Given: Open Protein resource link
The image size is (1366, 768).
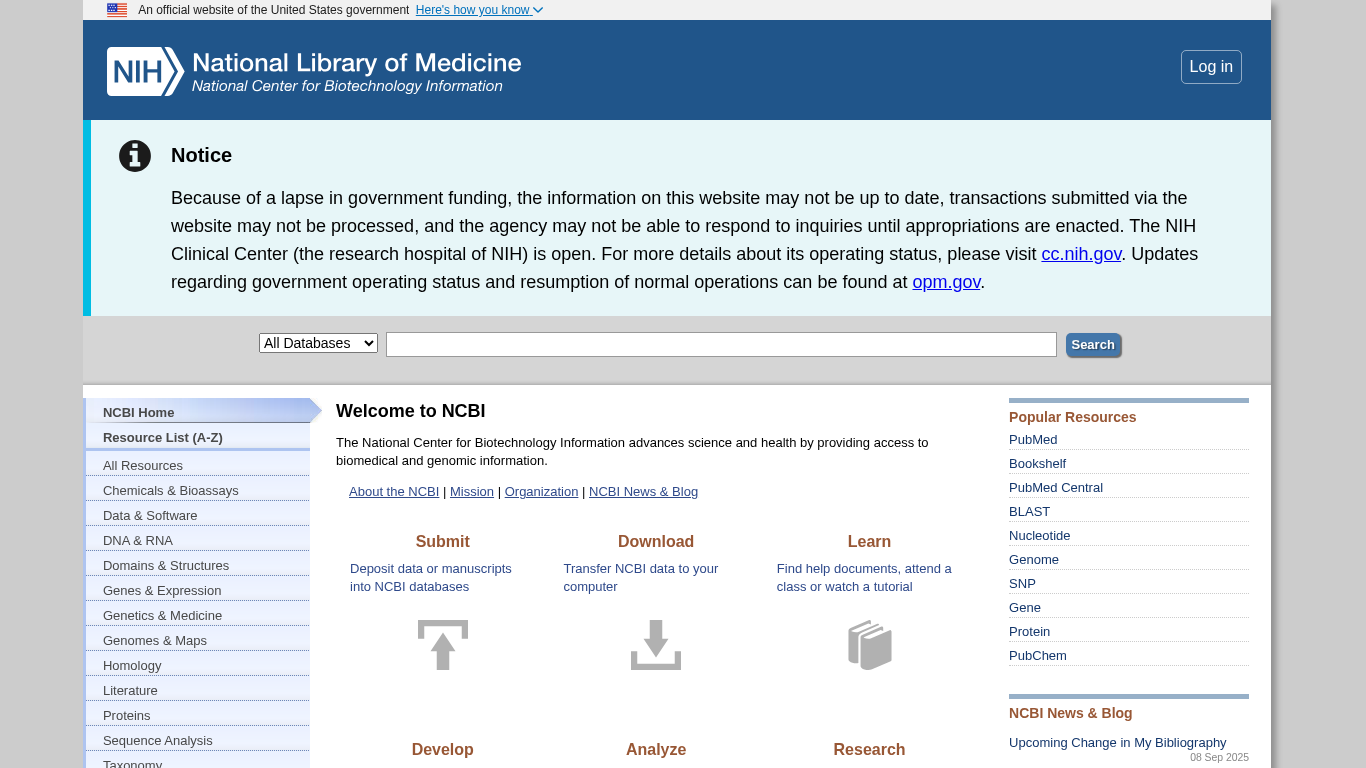Looking at the screenshot, I should (1029, 631).
